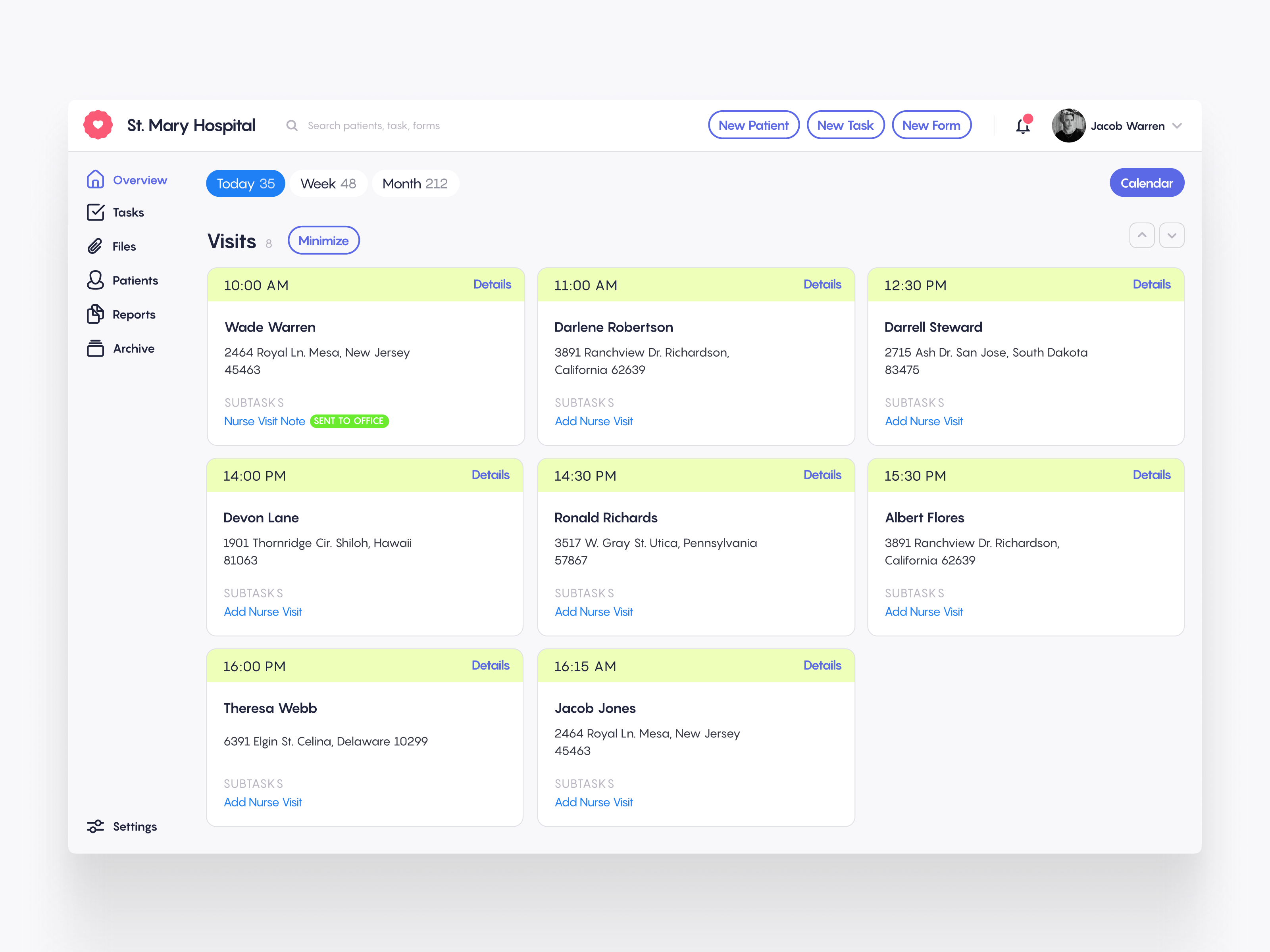Image resolution: width=1270 pixels, height=952 pixels.
Task: Collapse visits using the up chevron
Action: coord(1142,235)
